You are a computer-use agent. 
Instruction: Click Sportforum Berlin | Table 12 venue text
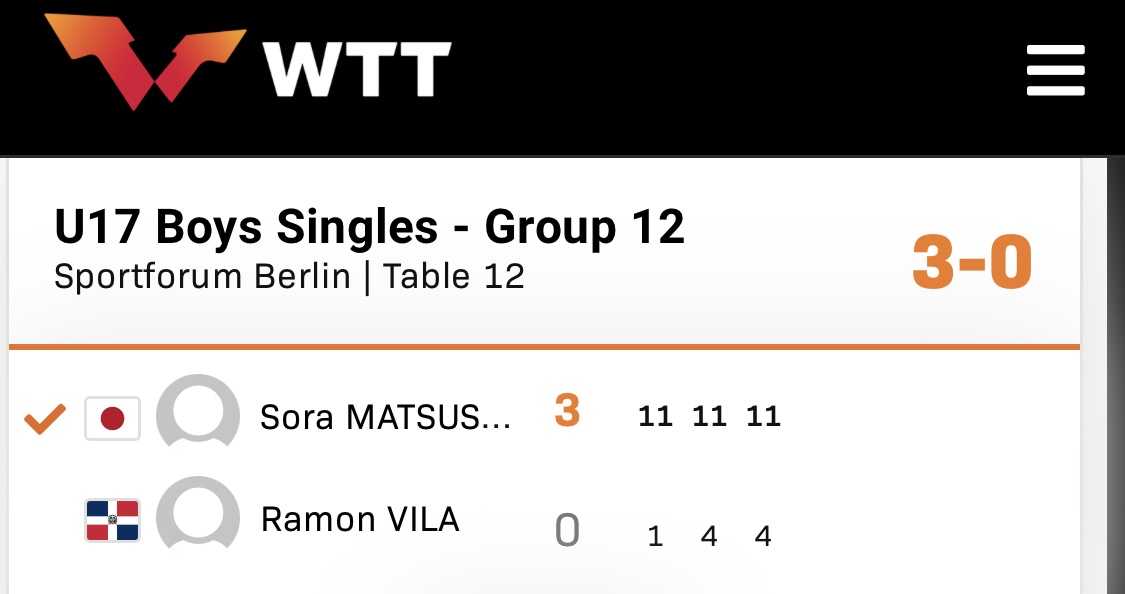[x=289, y=276]
